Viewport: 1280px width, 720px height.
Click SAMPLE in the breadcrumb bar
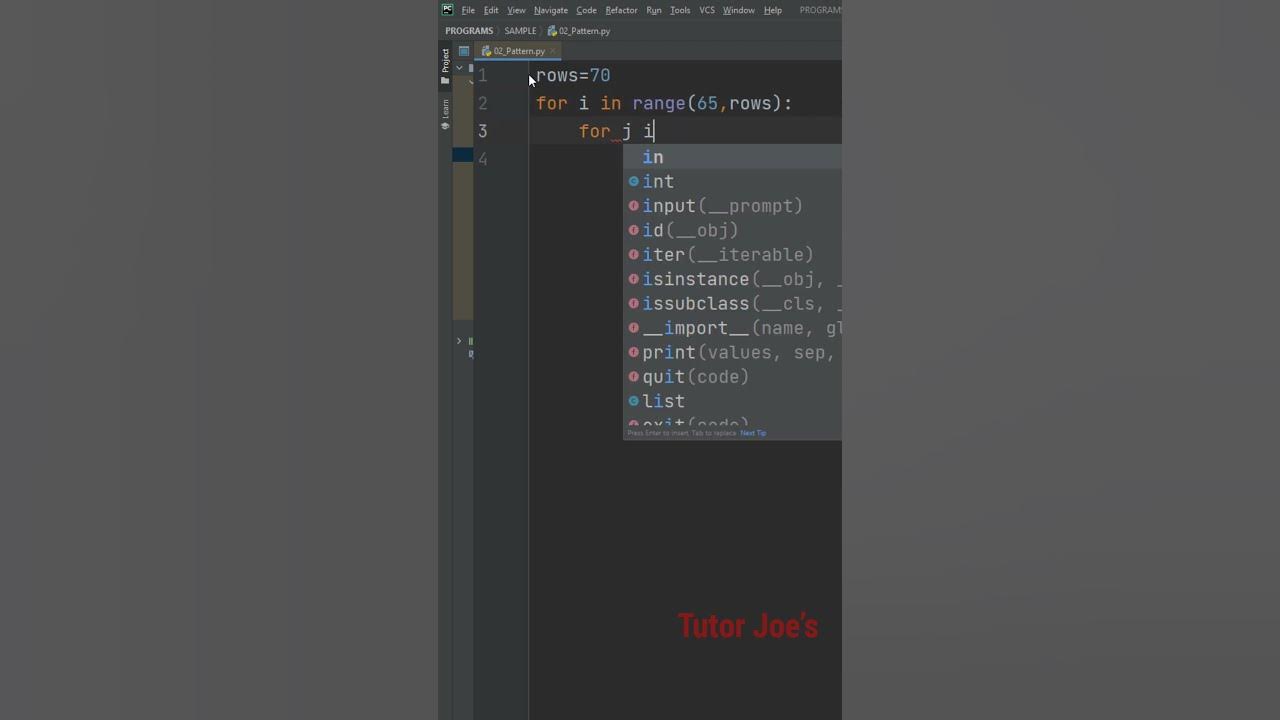(520, 31)
